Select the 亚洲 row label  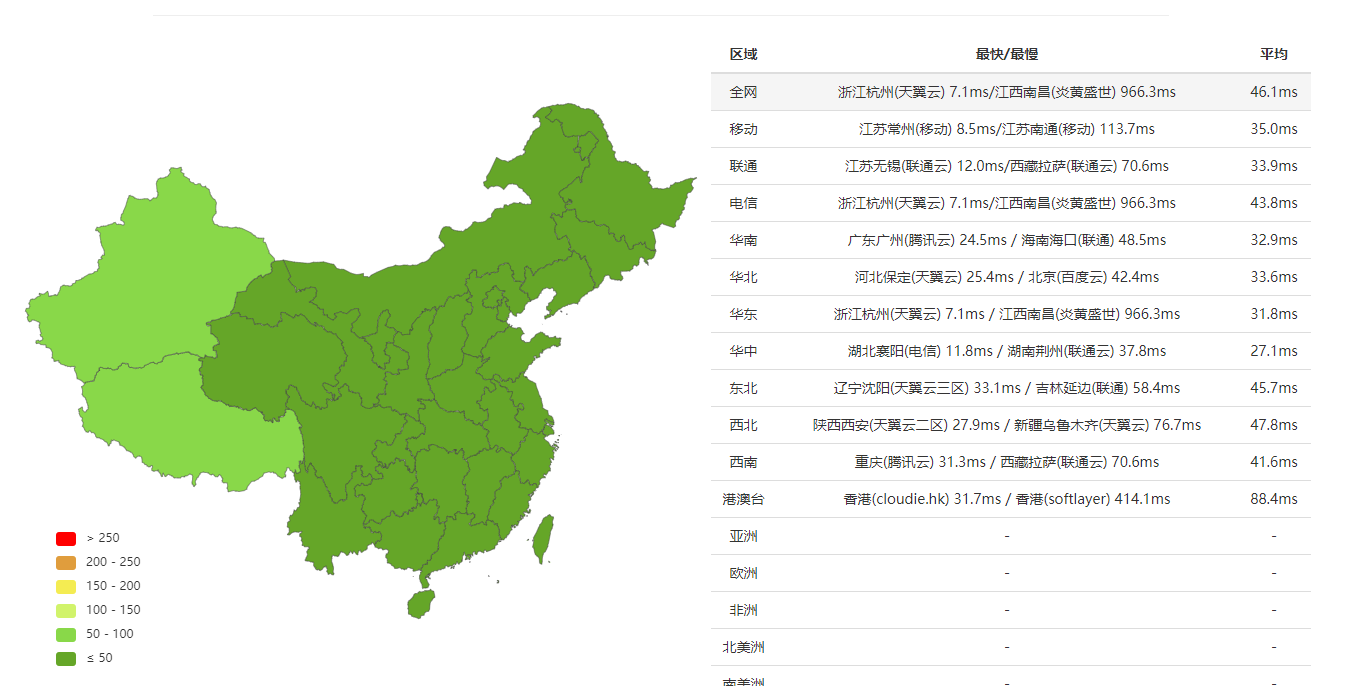pos(743,536)
